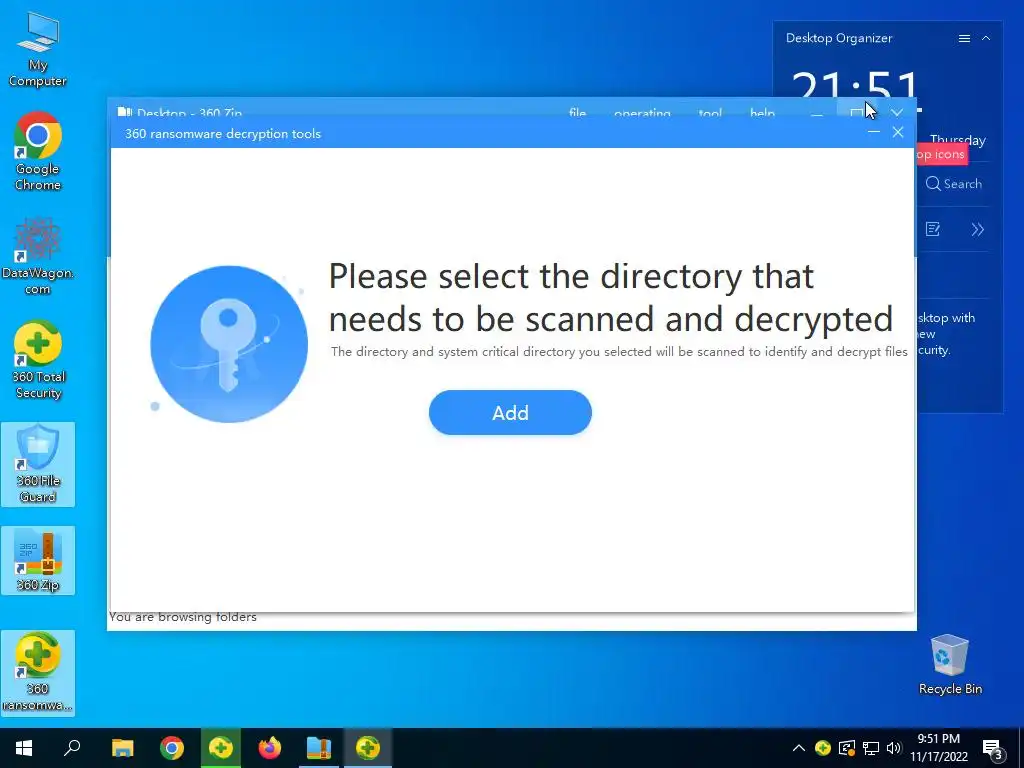Open the help menu in 360 Zip window
Image resolution: width=1024 pixels, height=768 pixels.
click(x=762, y=112)
